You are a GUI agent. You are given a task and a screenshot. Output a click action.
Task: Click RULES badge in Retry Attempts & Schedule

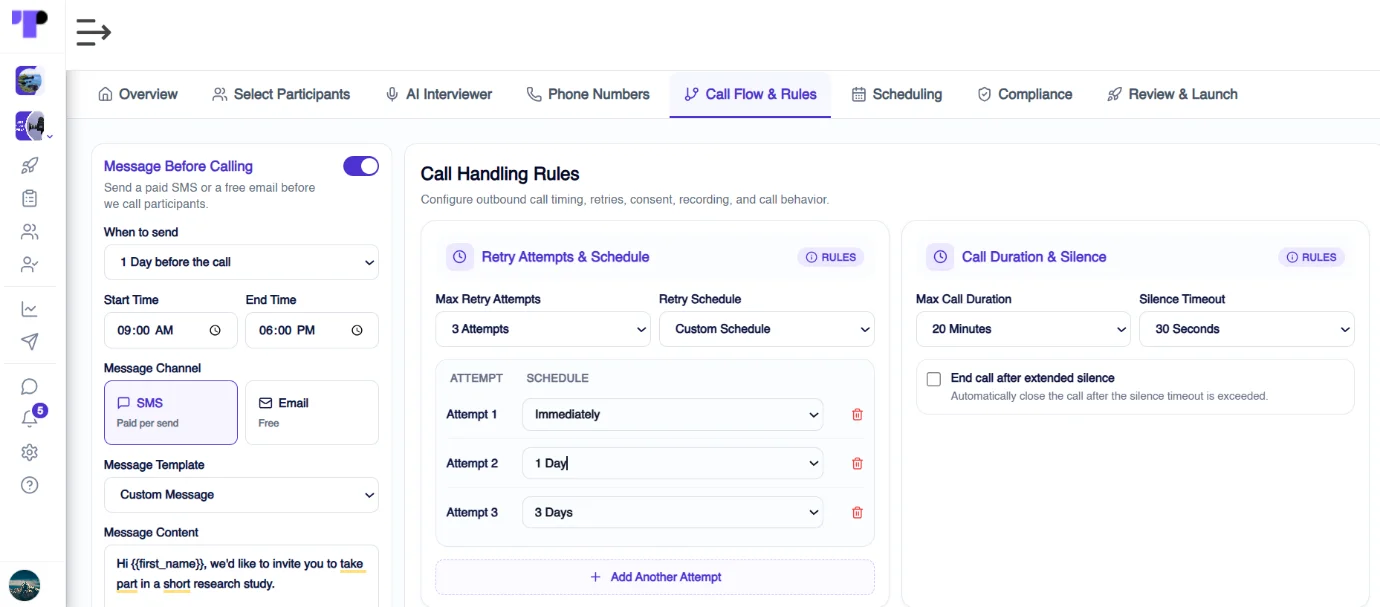coord(831,257)
